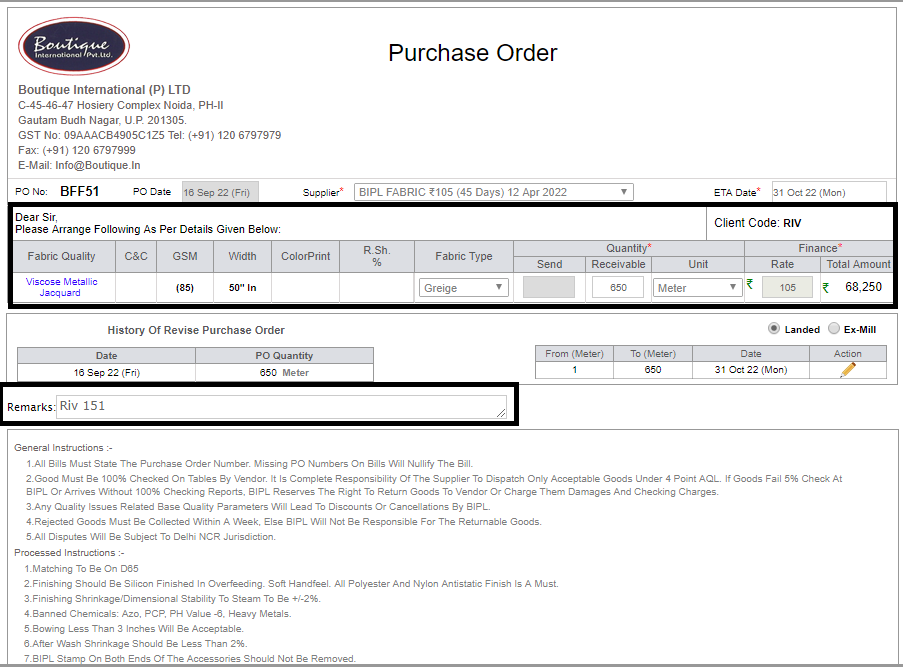The image size is (903, 667).
Task: Click the Total Amount value 68,250
Action: 863,287
